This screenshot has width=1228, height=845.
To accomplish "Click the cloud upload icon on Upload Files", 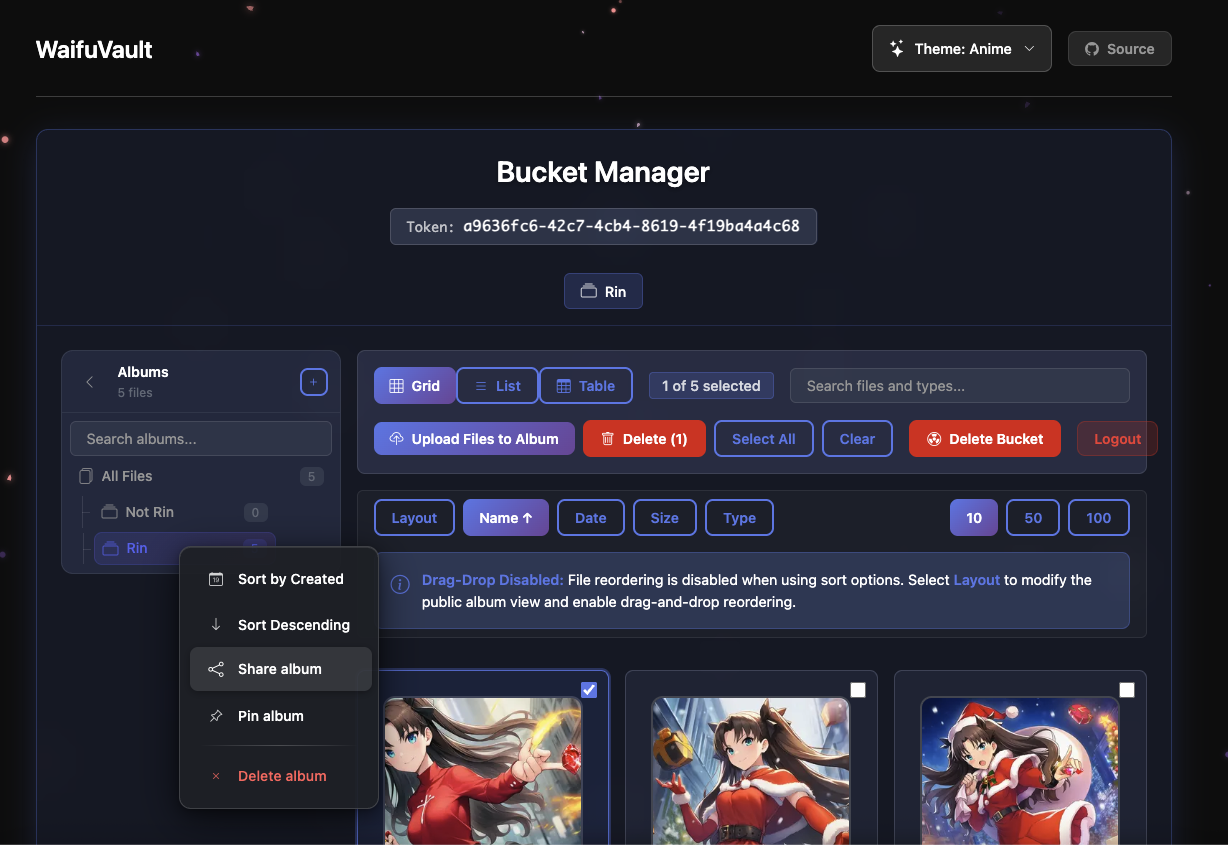I will click(x=396, y=439).
